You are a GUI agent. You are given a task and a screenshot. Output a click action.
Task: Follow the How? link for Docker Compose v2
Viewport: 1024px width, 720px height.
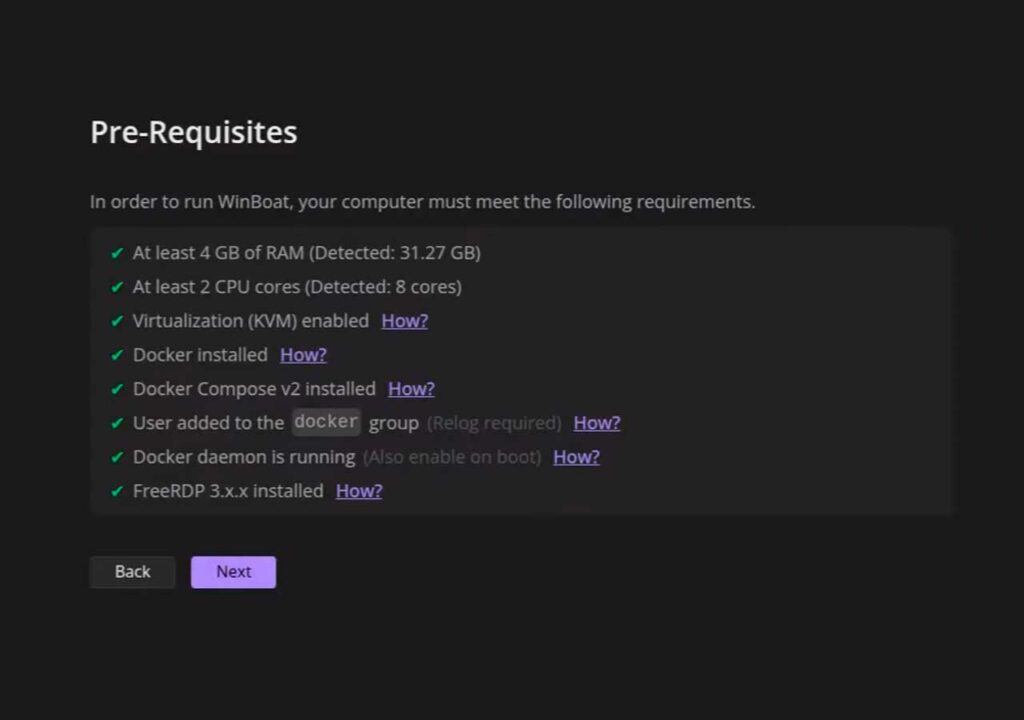411,389
